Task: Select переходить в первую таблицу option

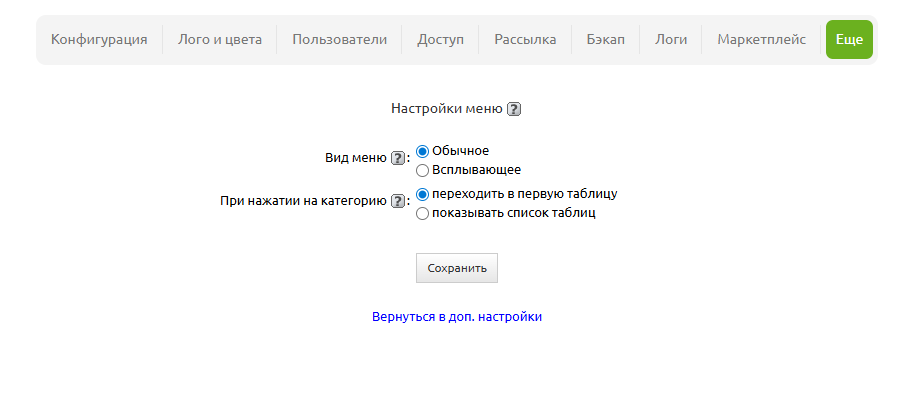Action: coord(422,195)
